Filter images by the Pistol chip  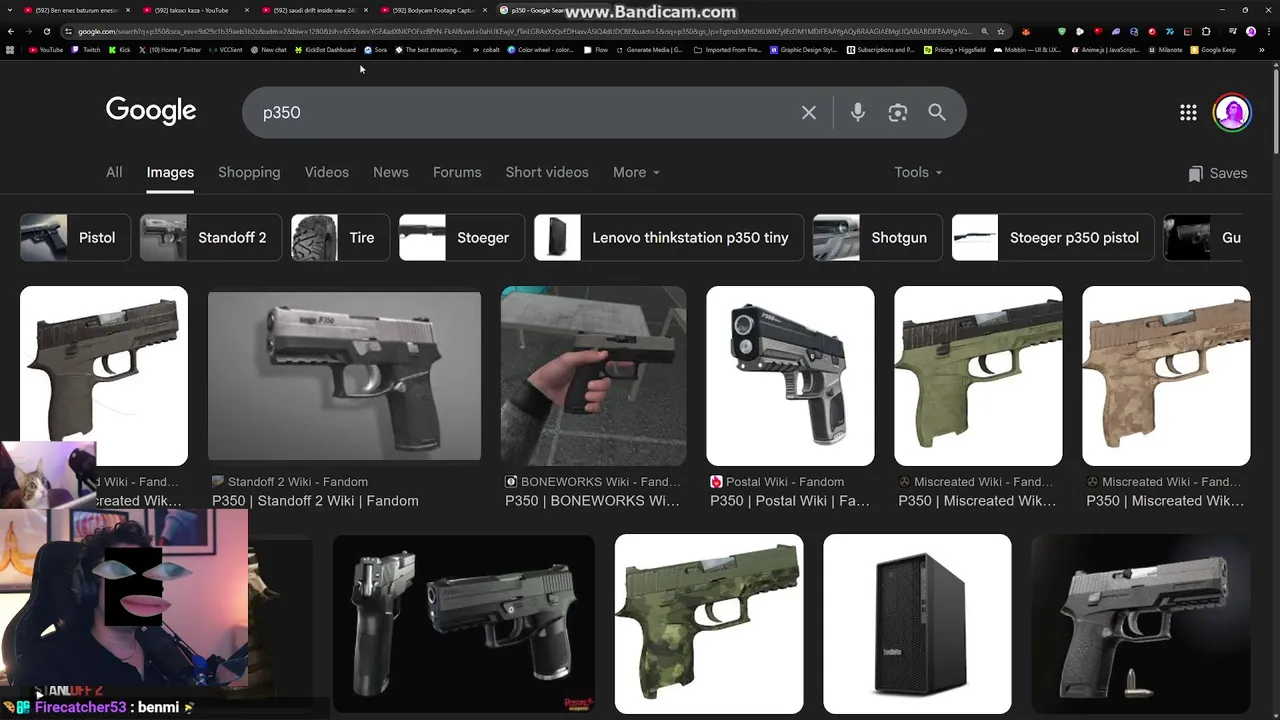75,238
